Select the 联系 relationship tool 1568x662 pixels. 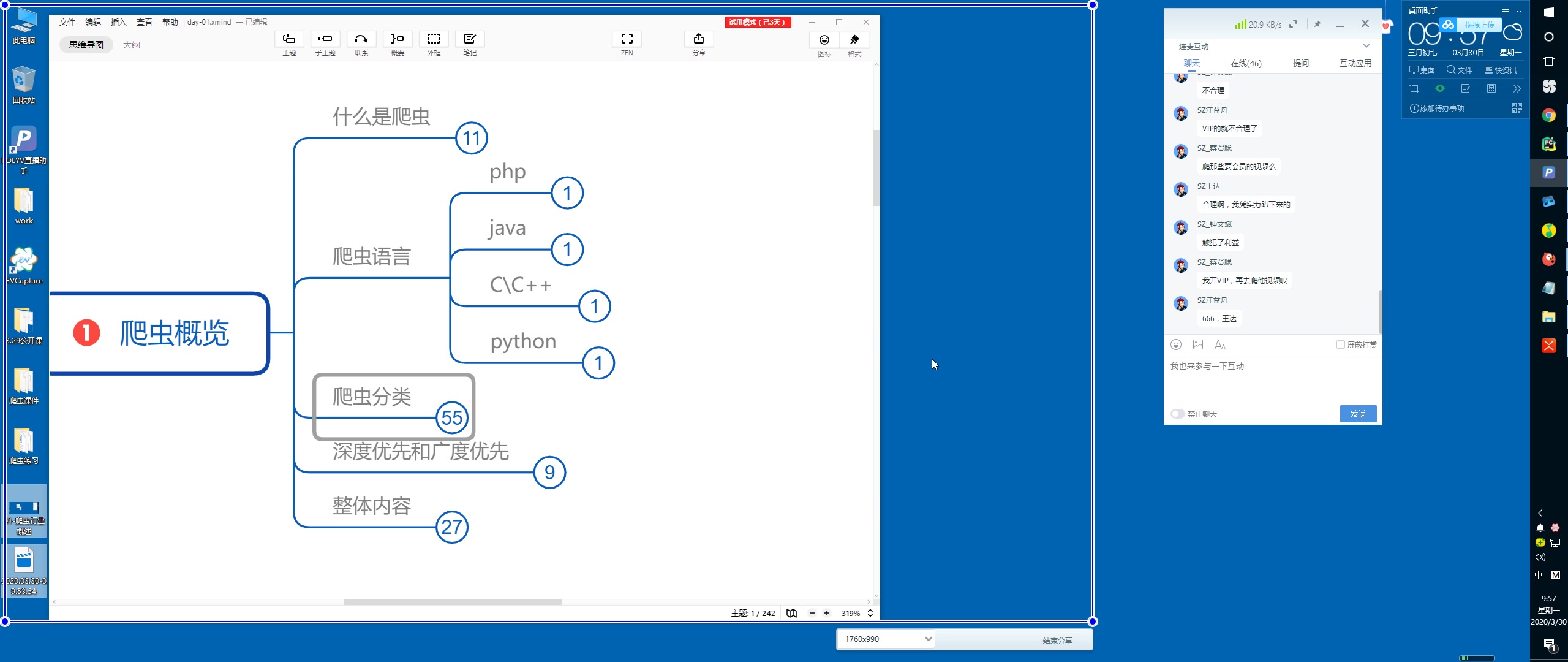(361, 39)
